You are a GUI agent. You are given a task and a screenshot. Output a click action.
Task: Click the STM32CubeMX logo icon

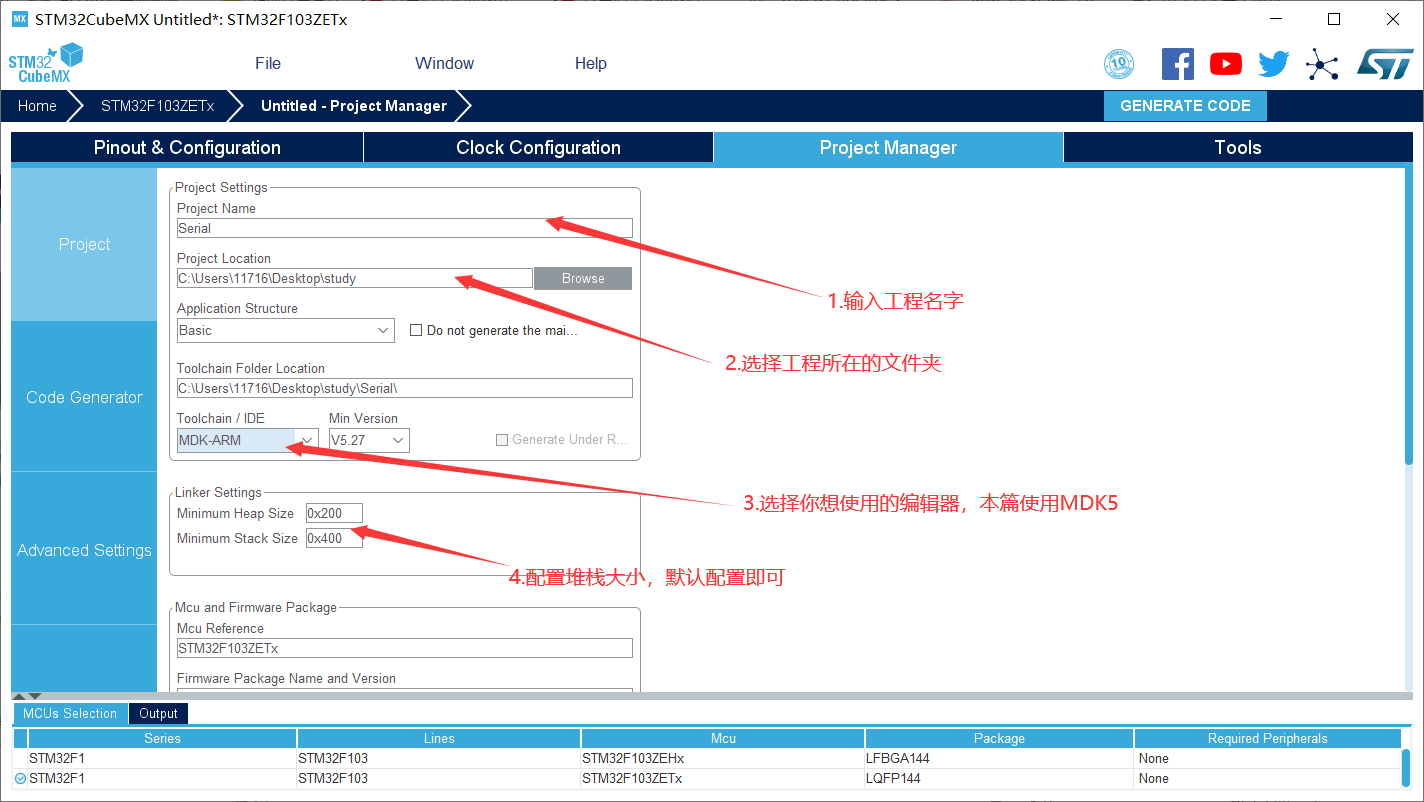46,63
